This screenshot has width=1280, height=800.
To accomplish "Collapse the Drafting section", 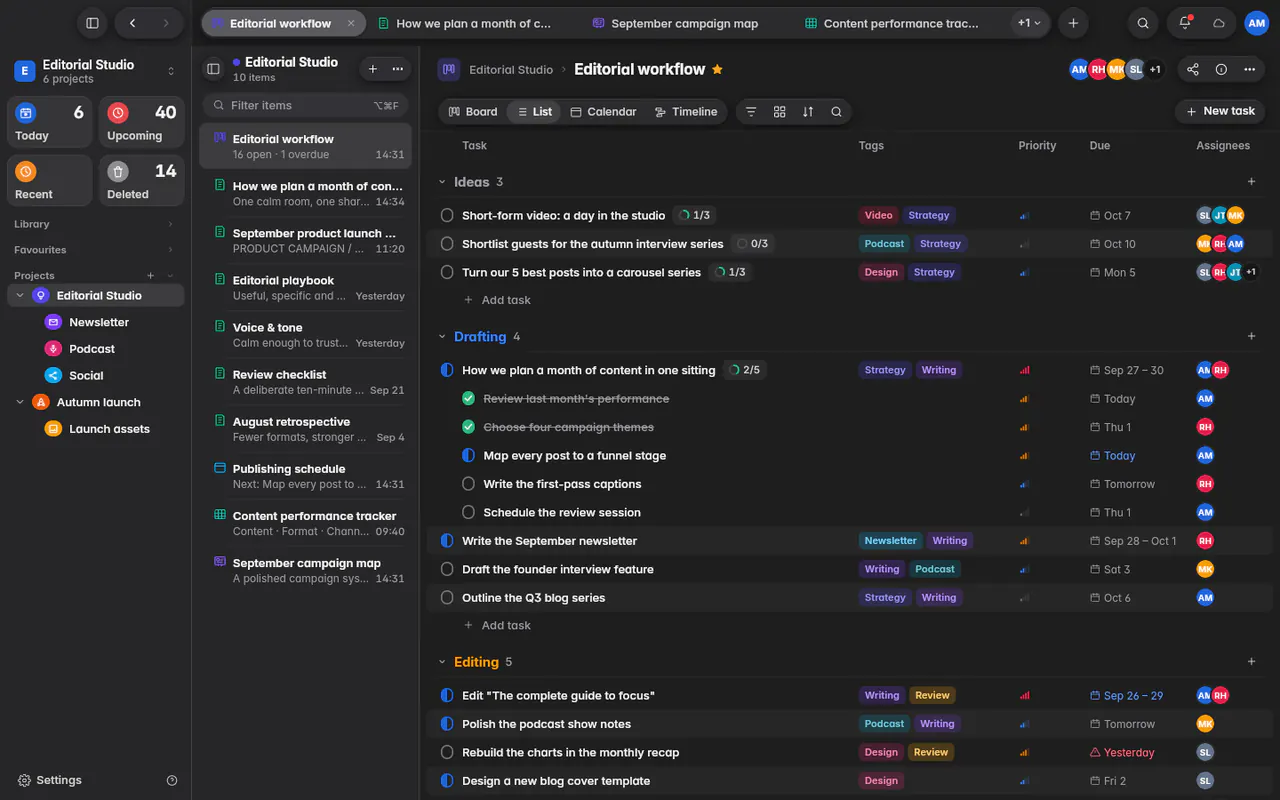I will tap(442, 337).
